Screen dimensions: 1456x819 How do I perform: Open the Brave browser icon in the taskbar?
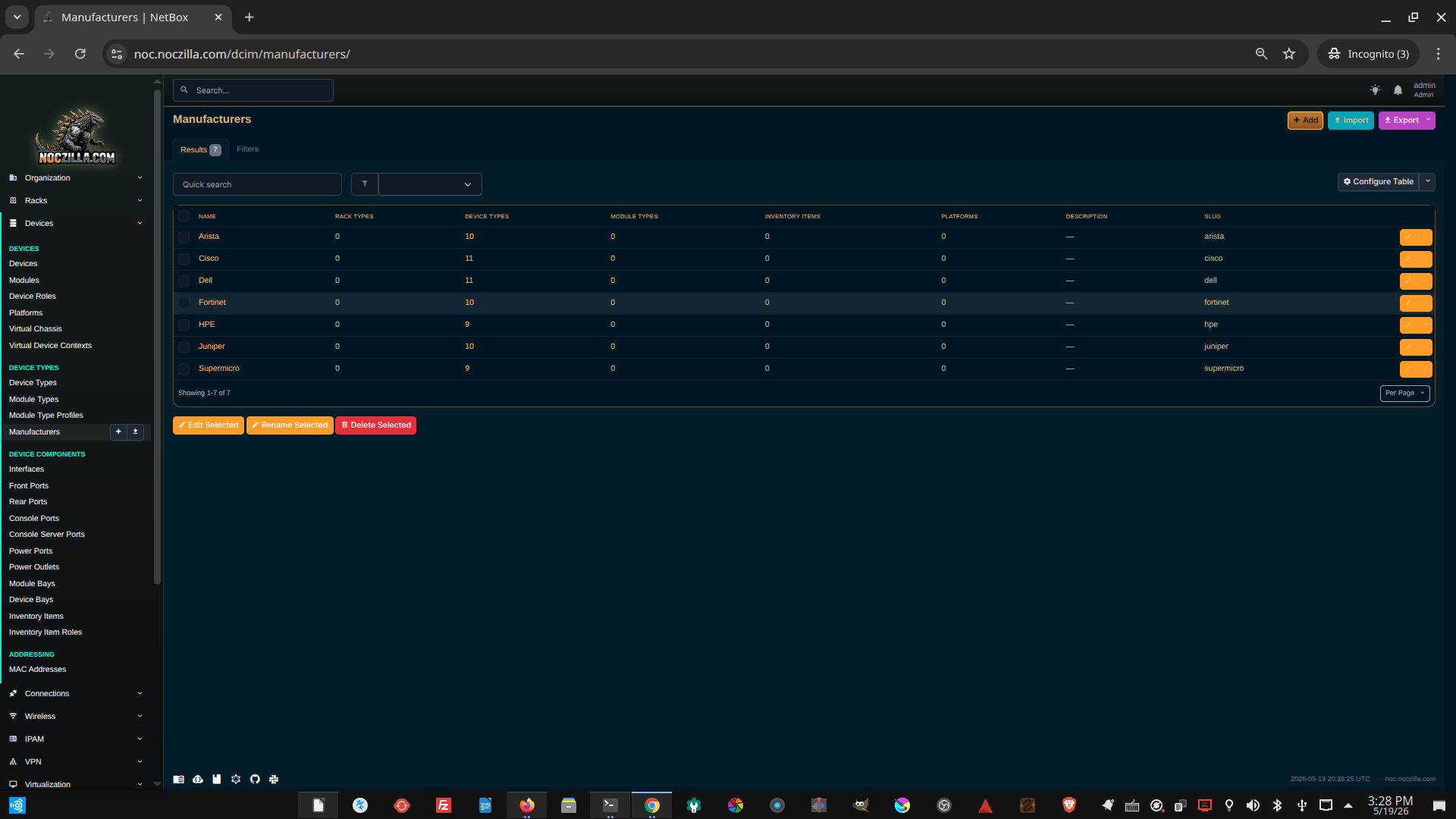[x=1069, y=805]
